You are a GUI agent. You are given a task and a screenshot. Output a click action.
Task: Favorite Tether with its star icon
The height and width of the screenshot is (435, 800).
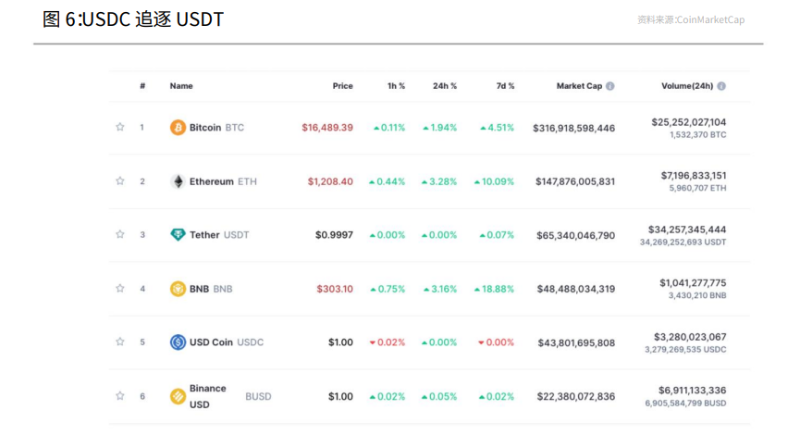[x=120, y=235]
